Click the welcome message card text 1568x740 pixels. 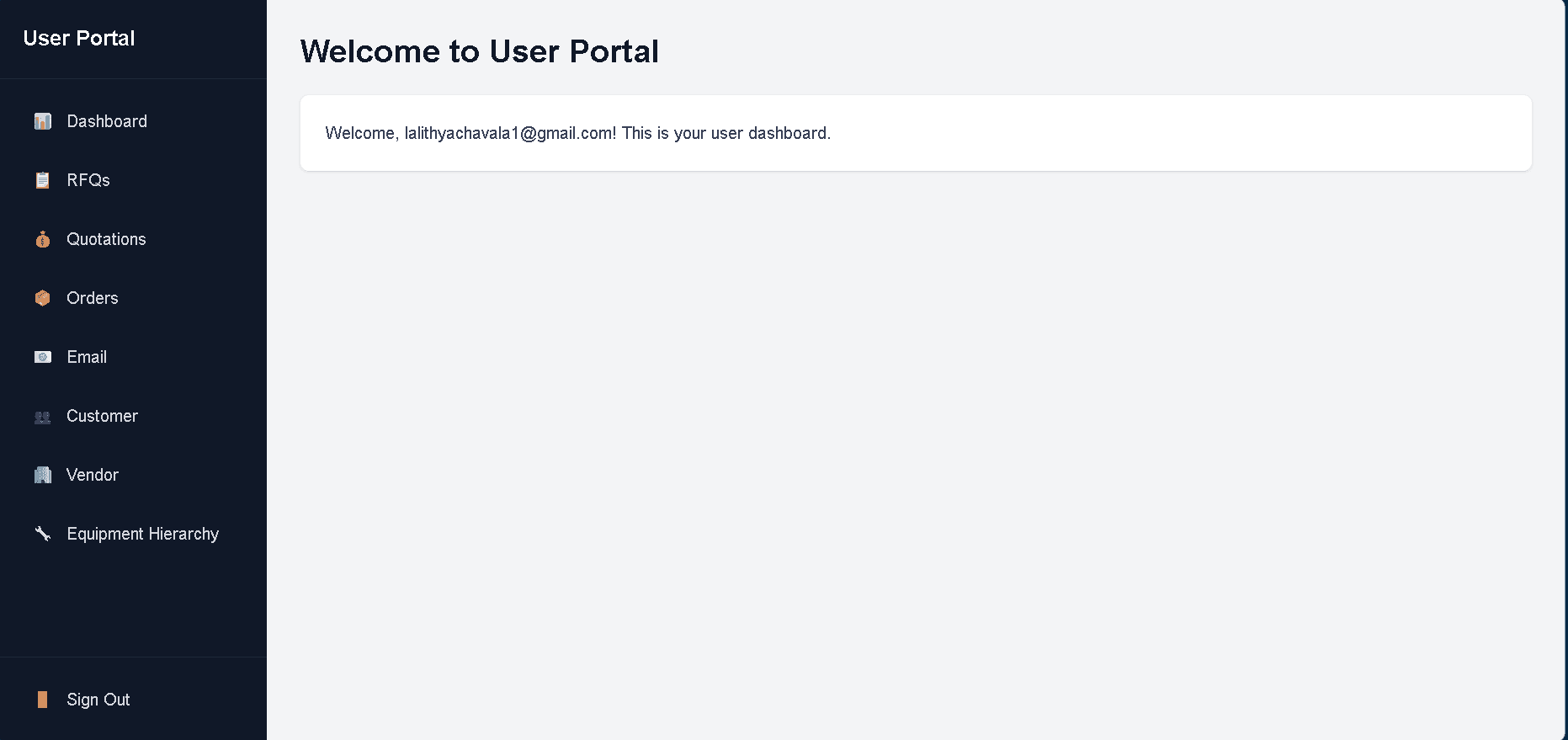coord(577,133)
